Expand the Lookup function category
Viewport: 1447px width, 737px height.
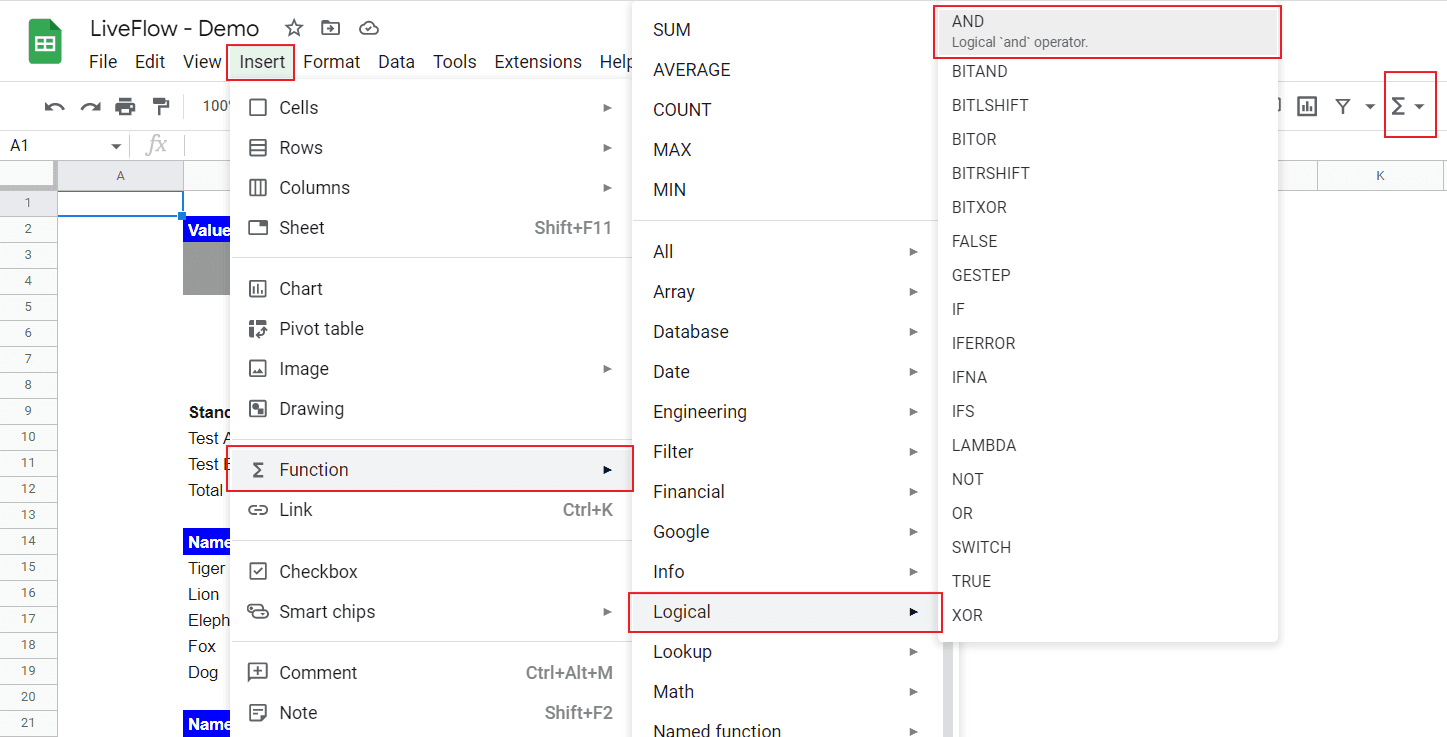click(x=786, y=652)
